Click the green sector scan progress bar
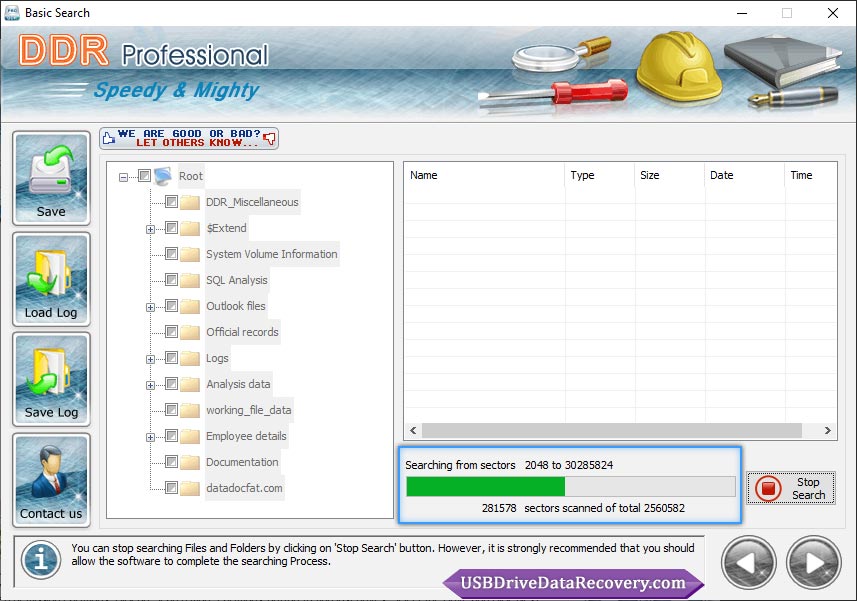 [571, 486]
